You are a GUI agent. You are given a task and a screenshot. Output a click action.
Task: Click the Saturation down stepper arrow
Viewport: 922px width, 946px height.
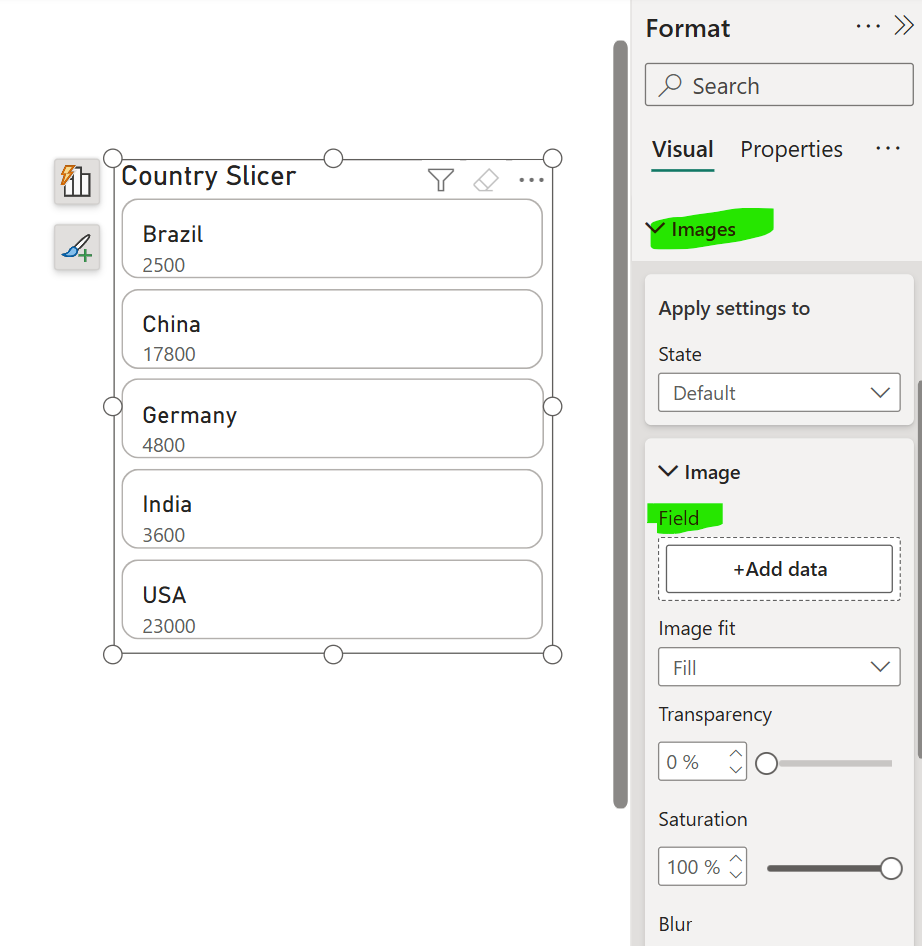coord(736,873)
